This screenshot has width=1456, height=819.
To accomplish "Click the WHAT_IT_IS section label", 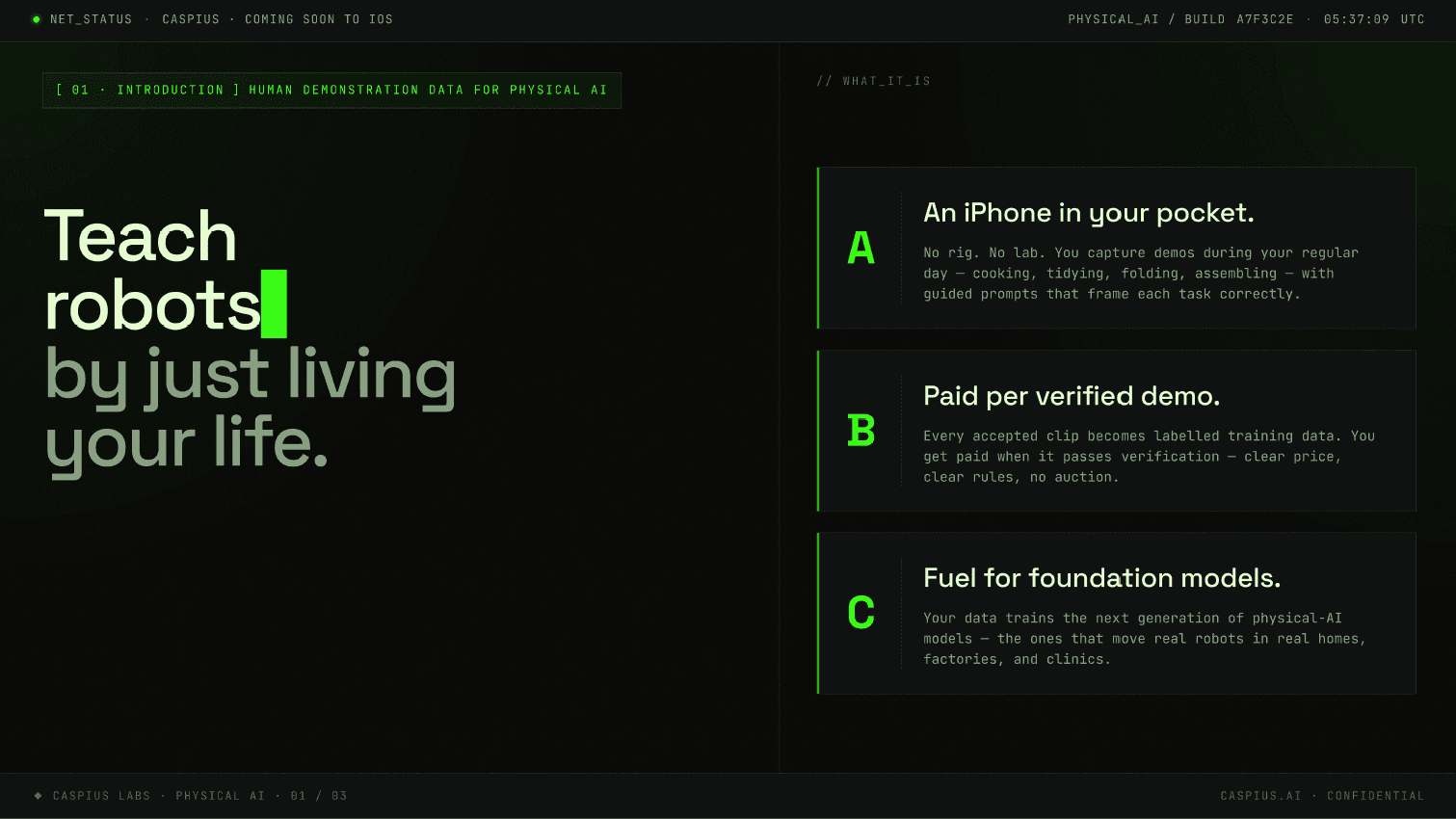I will pyautogui.click(x=873, y=81).
